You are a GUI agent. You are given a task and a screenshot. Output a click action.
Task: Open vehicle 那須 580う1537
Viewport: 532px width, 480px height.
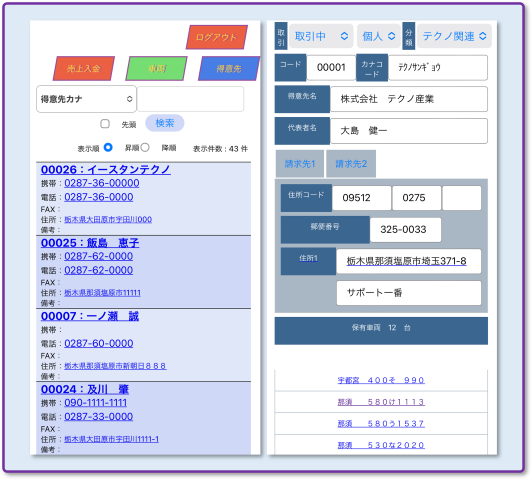381,424
